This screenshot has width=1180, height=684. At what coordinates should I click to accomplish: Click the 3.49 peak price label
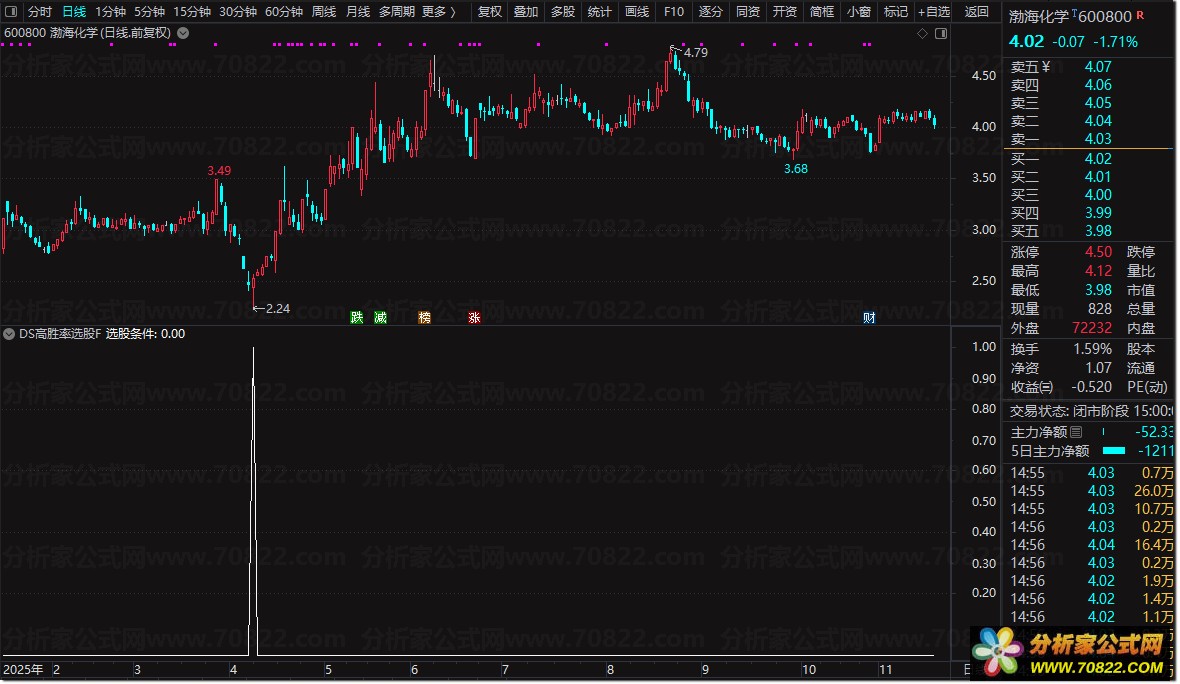[x=219, y=171]
